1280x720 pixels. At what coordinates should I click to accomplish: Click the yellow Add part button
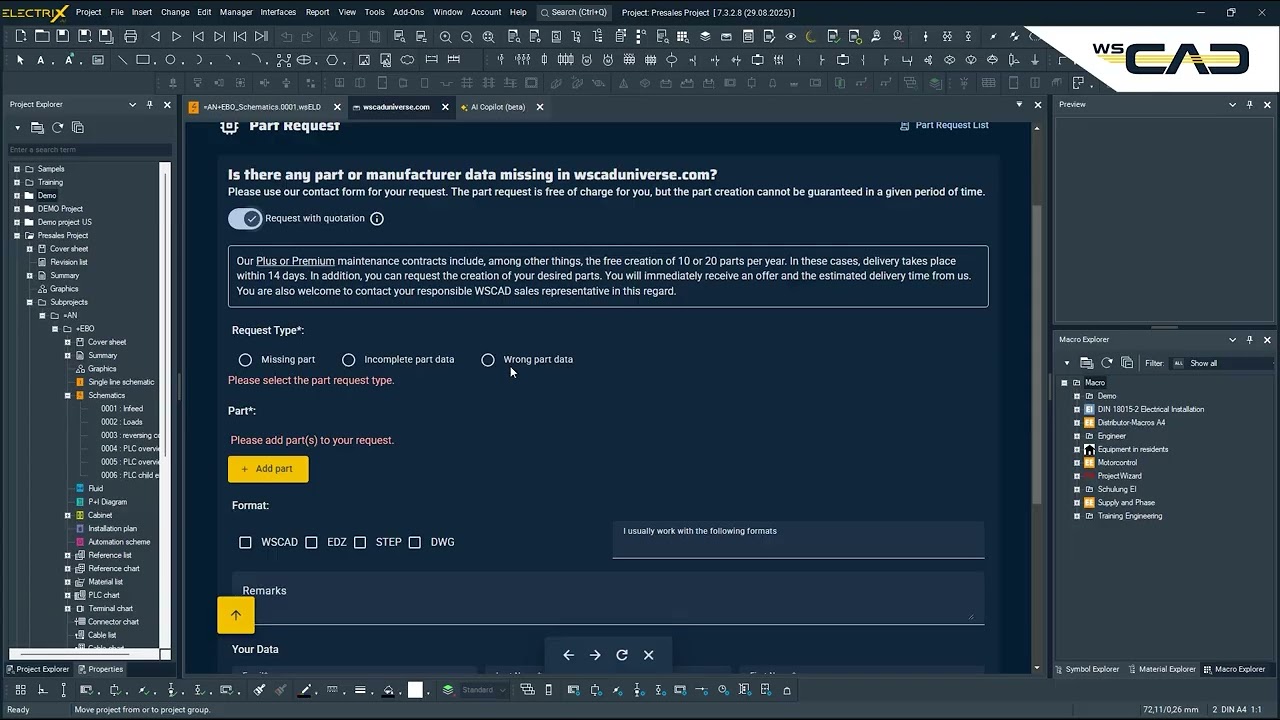268,469
